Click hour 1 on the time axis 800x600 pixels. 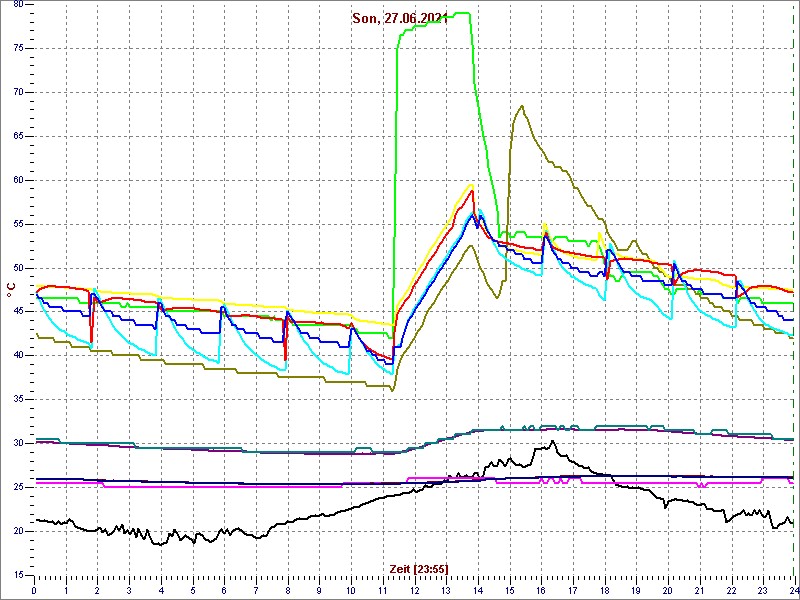pyautogui.click(x=66, y=590)
